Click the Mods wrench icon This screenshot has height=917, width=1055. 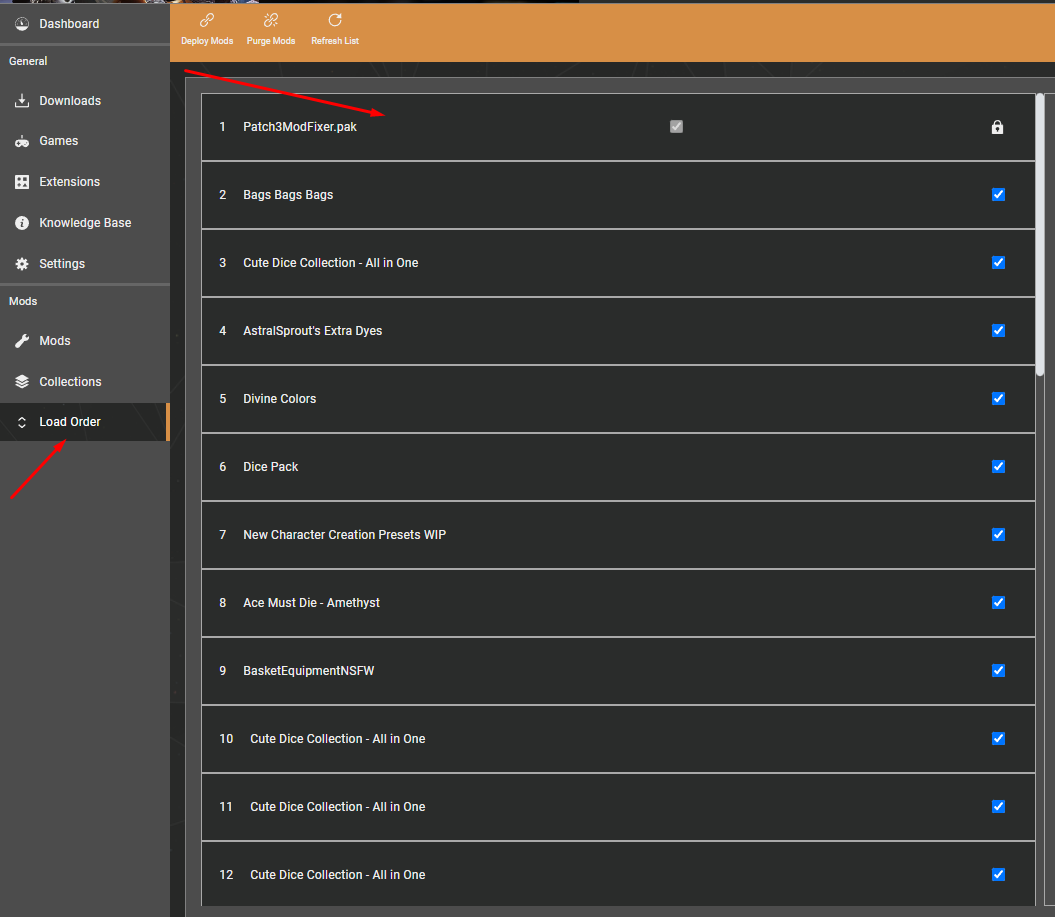22,341
